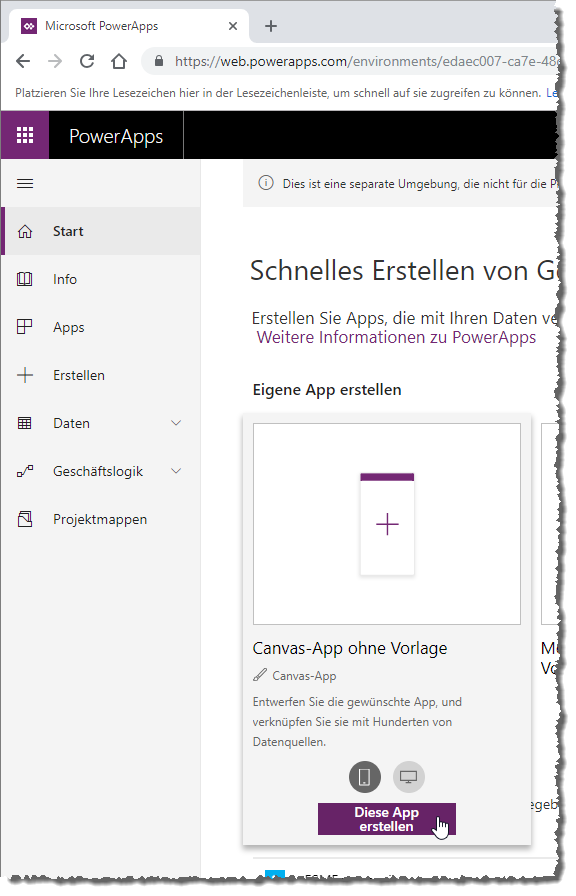The width and height of the screenshot is (576, 896).
Task: Click the PowerApps favicon in browser tab
Action: pos(29,26)
